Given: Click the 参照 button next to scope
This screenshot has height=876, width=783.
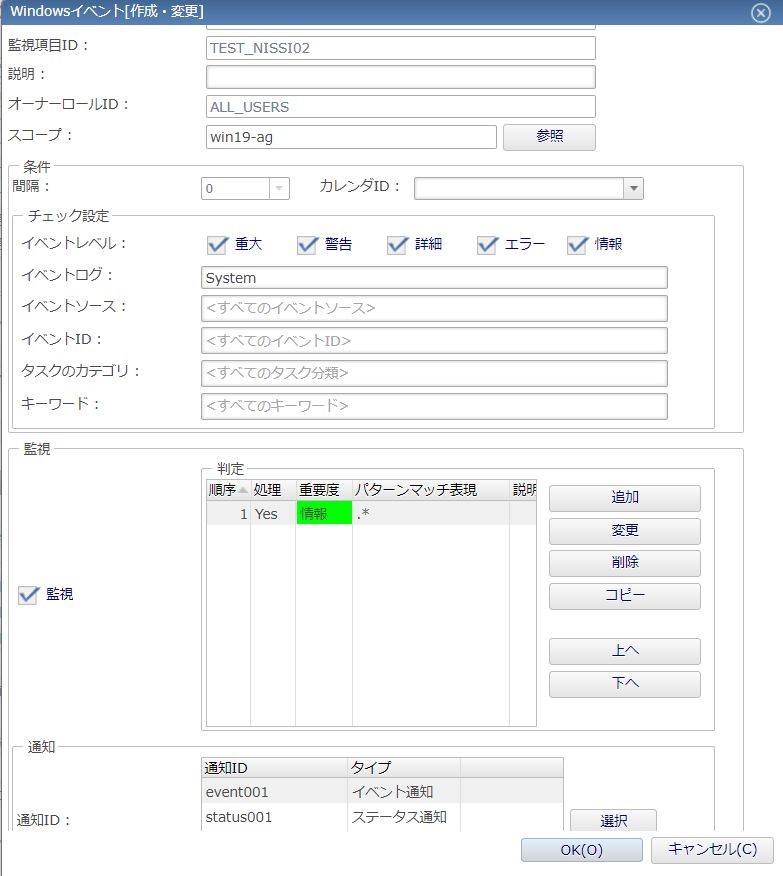Looking at the screenshot, I should 549,137.
